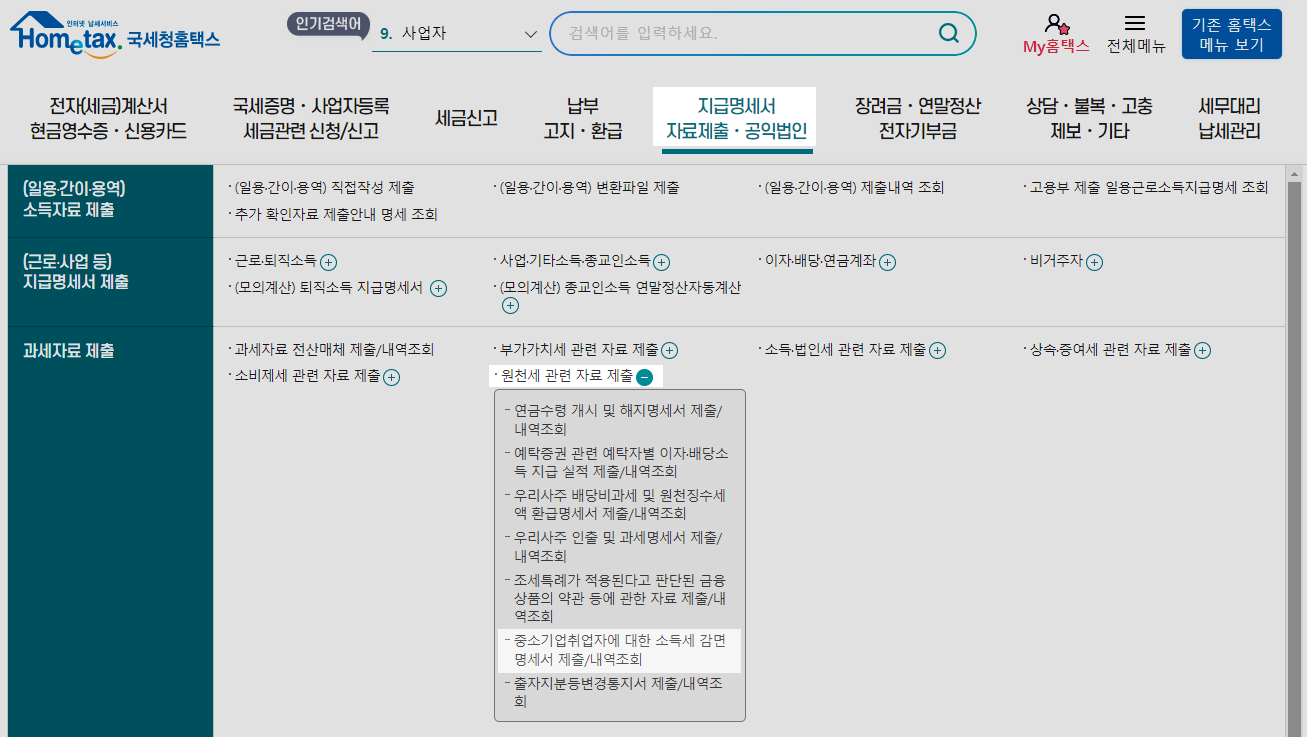Expand 사업·기타소득·종교인소득 submenu
This screenshot has width=1307, height=737.
[662, 262]
